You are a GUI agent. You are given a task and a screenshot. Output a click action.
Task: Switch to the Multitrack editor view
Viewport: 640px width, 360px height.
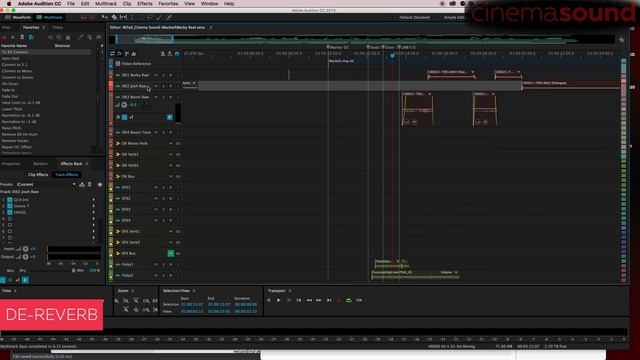[x=49, y=18]
